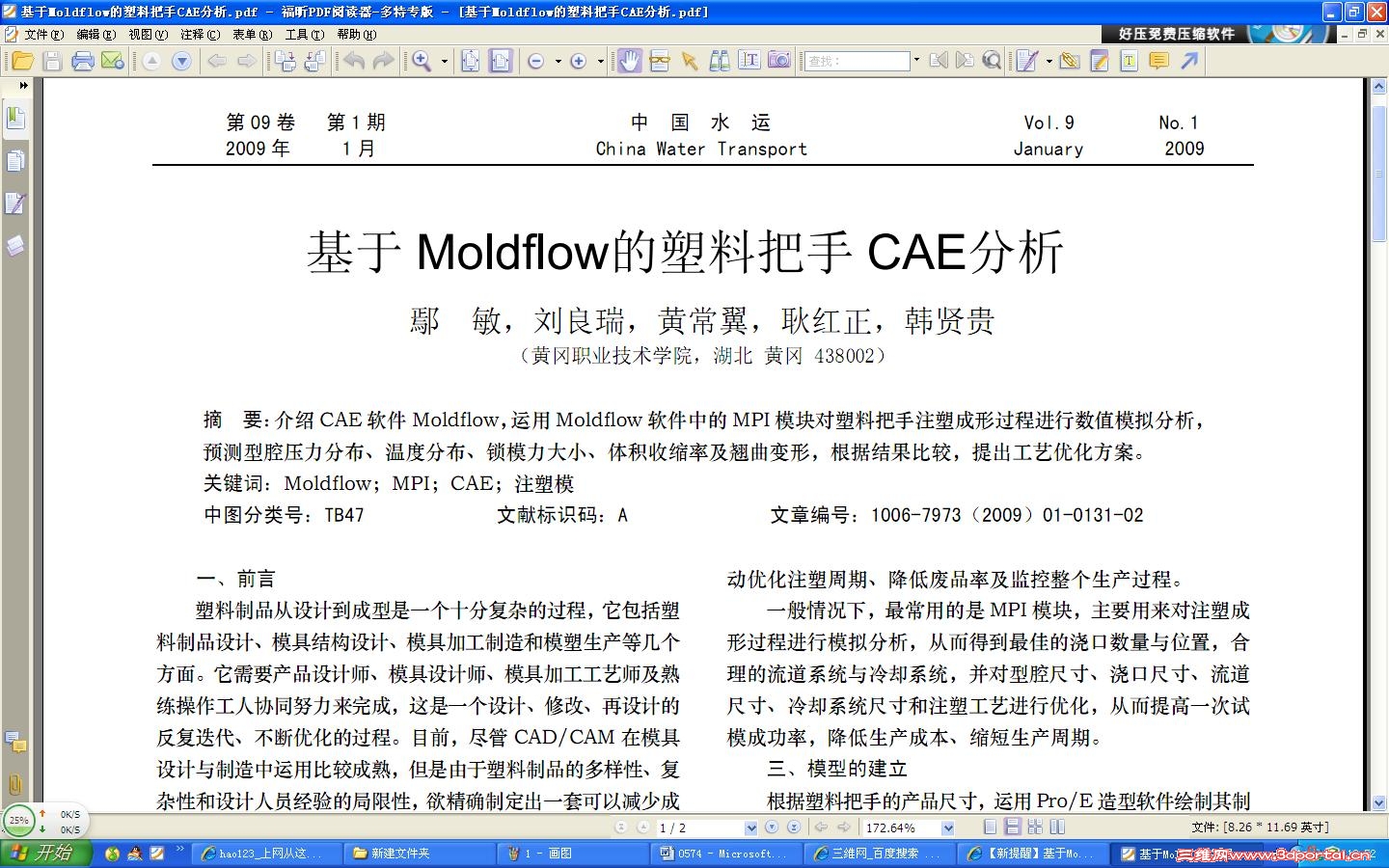The image size is (1389, 868).
Task: Select the arrow annotation selection tool
Action: point(689,61)
